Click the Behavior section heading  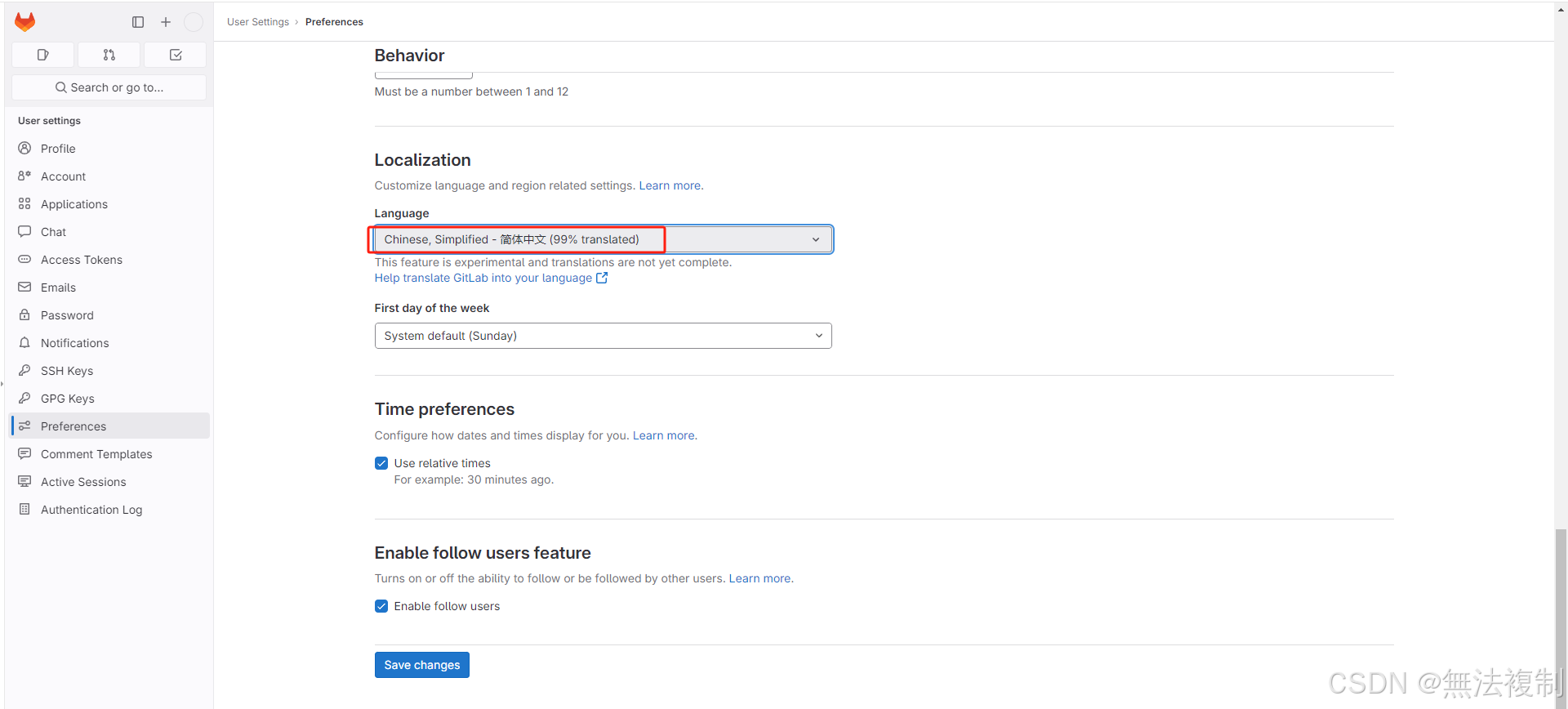409,56
